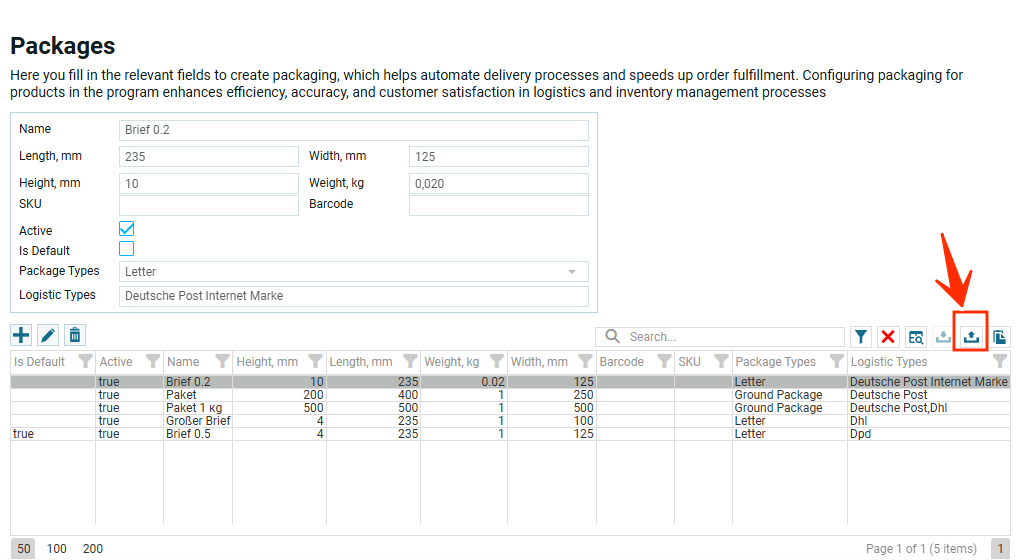
Task: Set page size to 200
Action: (x=92, y=549)
